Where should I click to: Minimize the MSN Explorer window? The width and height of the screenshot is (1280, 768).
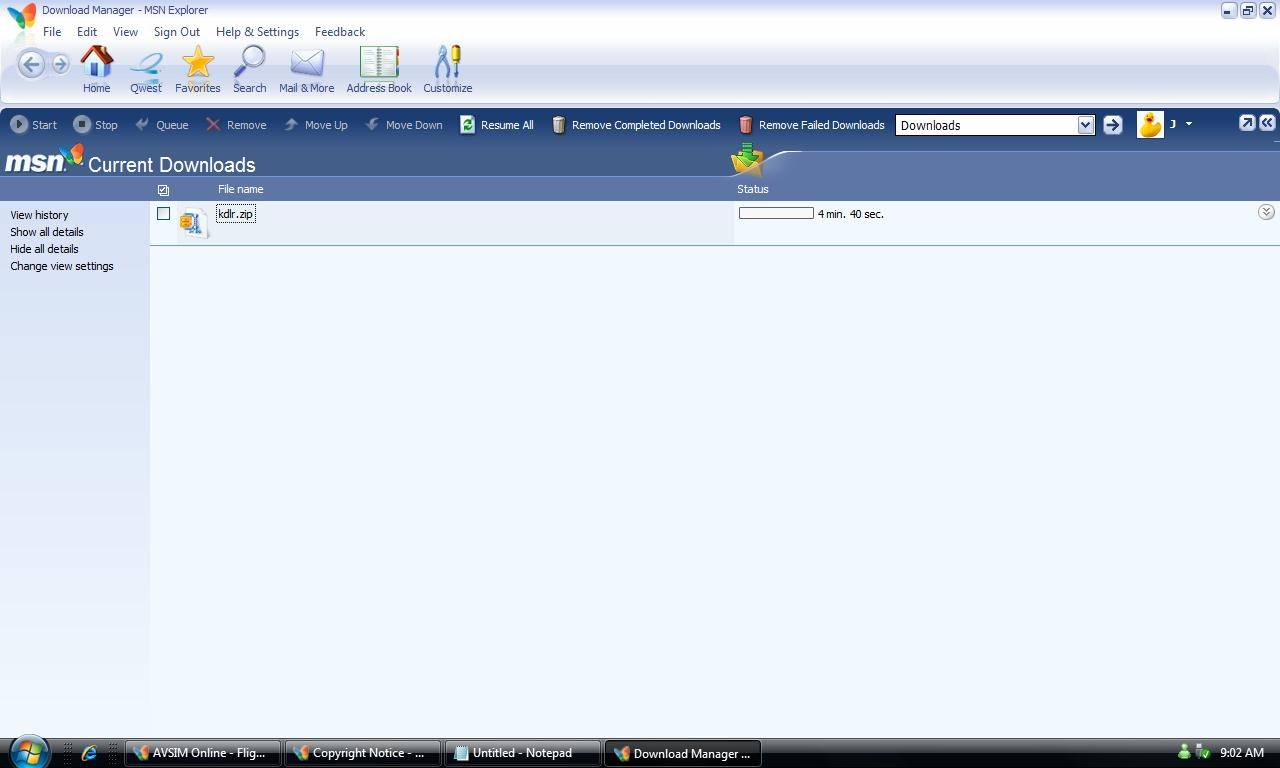pyautogui.click(x=1228, y=10)
